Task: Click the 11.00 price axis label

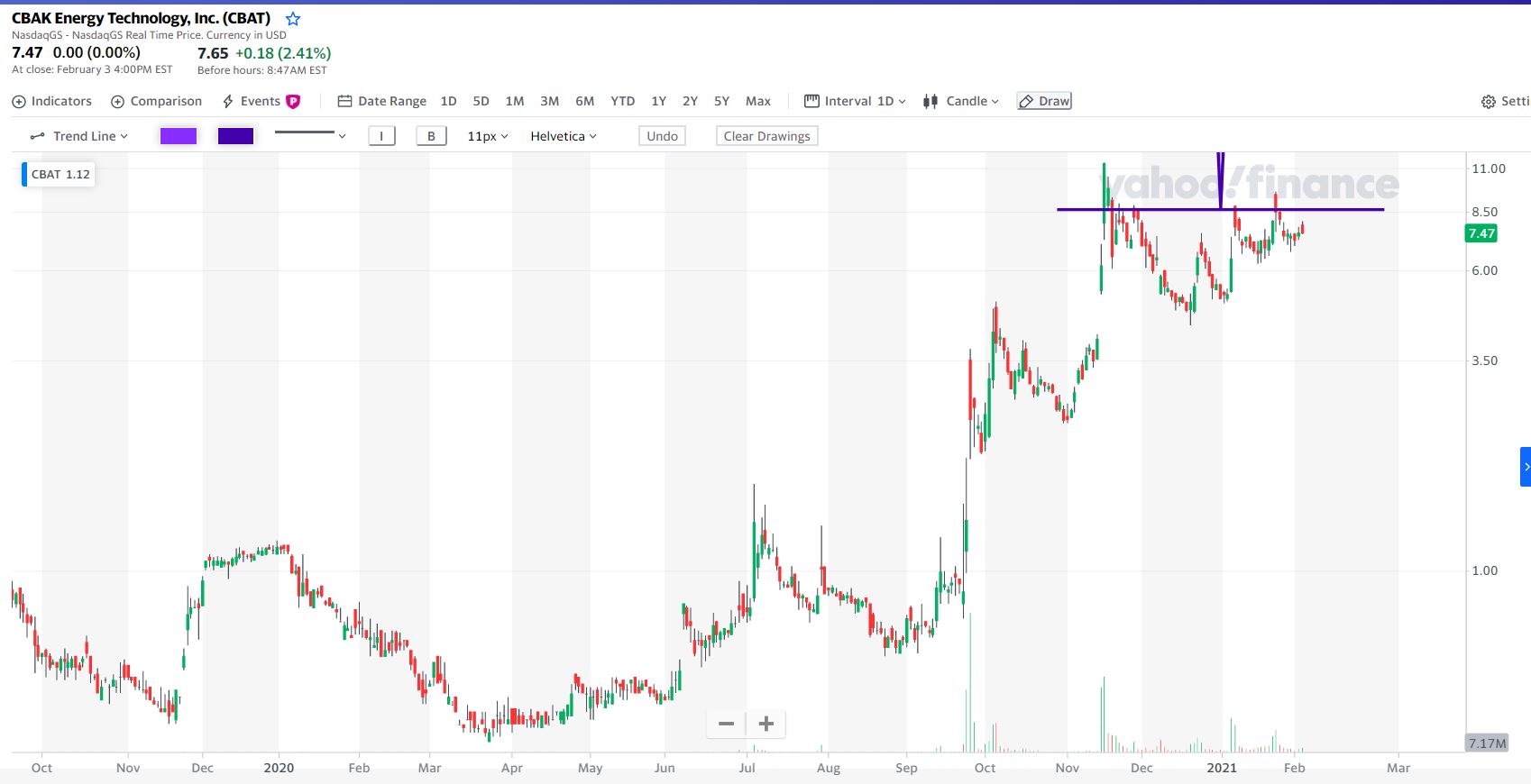Action: 1489,169
